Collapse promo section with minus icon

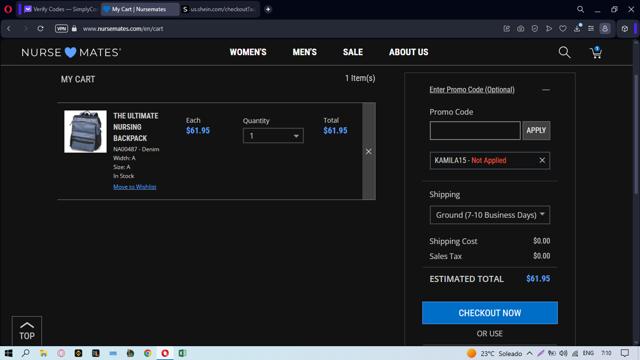tap(546, 90)
